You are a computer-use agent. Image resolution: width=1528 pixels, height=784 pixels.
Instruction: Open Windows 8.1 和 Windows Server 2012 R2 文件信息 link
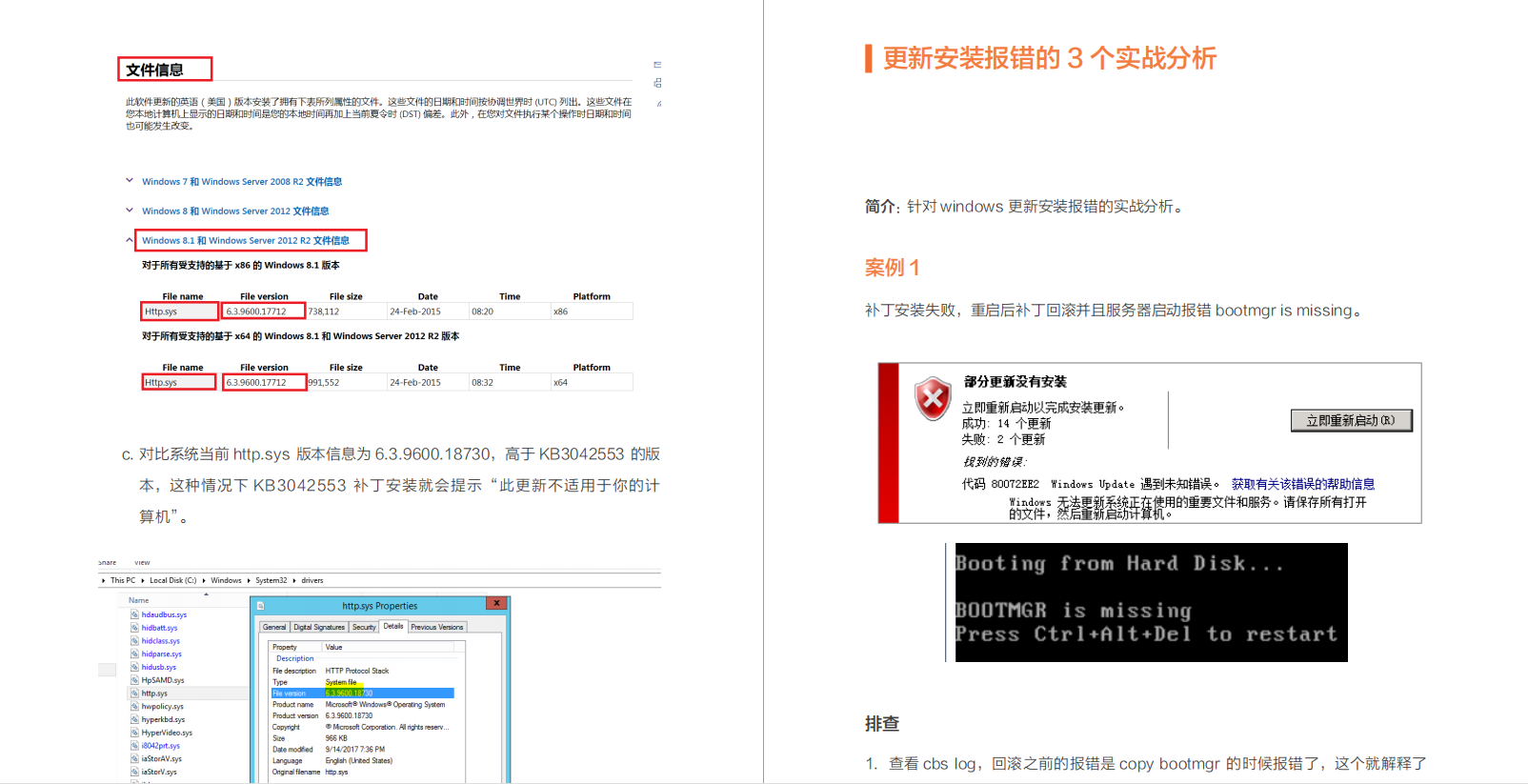[x=246, y=241]
